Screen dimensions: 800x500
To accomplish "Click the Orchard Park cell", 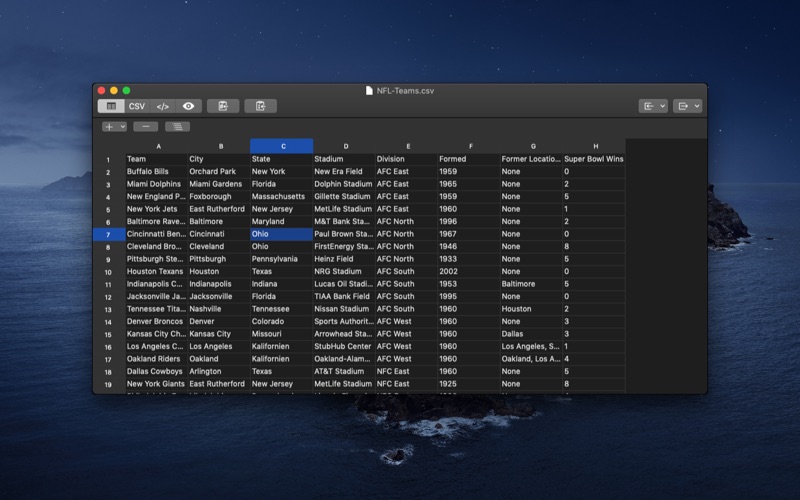I will (x=219, y=171).
